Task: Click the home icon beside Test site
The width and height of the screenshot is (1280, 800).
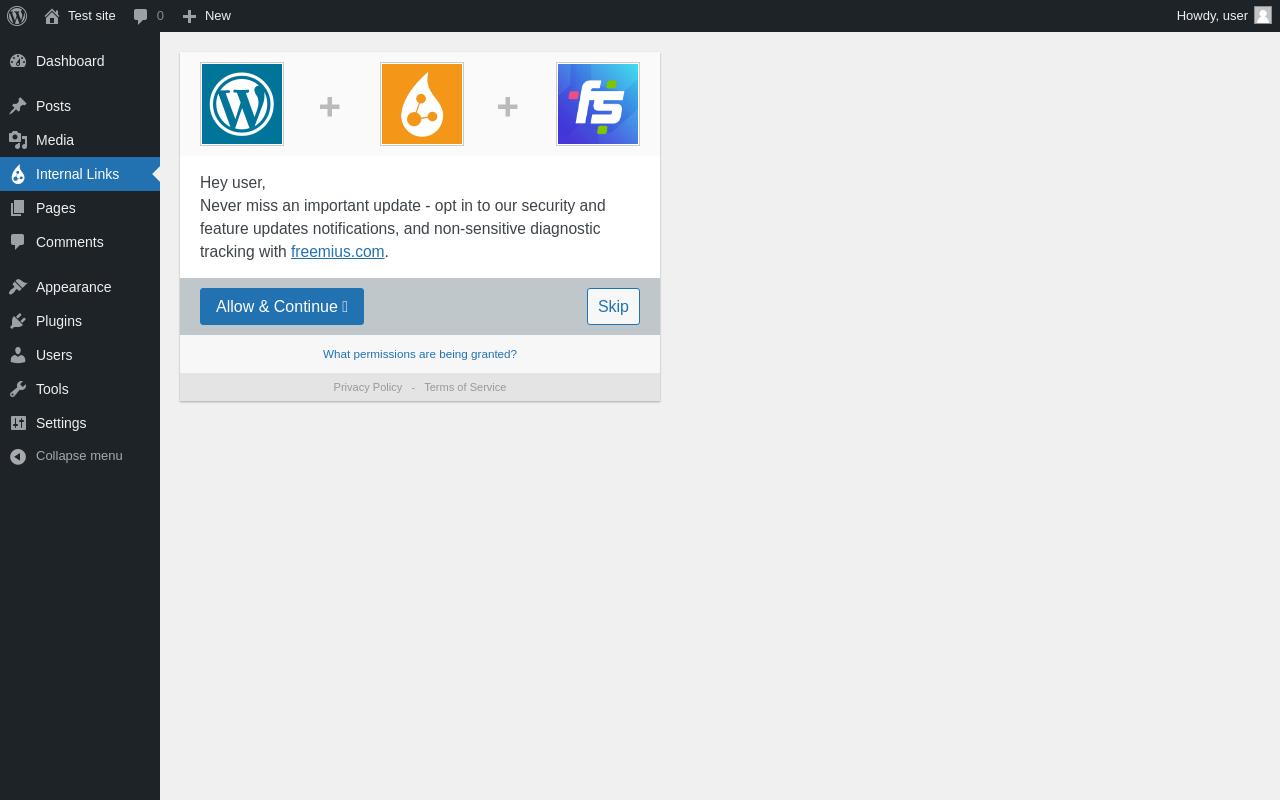Action: 52,16
